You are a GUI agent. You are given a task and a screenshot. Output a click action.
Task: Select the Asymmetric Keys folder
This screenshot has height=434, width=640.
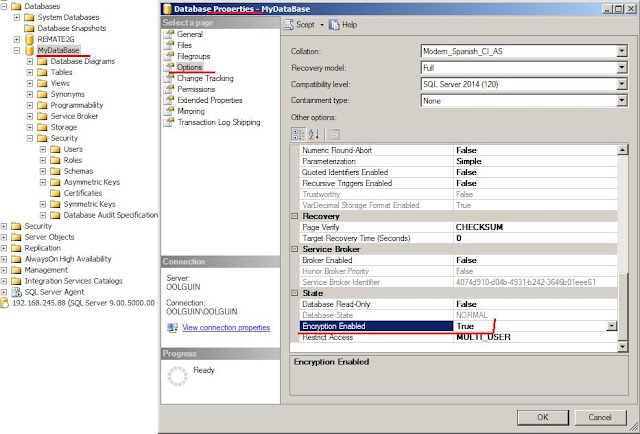click(91, 183)
